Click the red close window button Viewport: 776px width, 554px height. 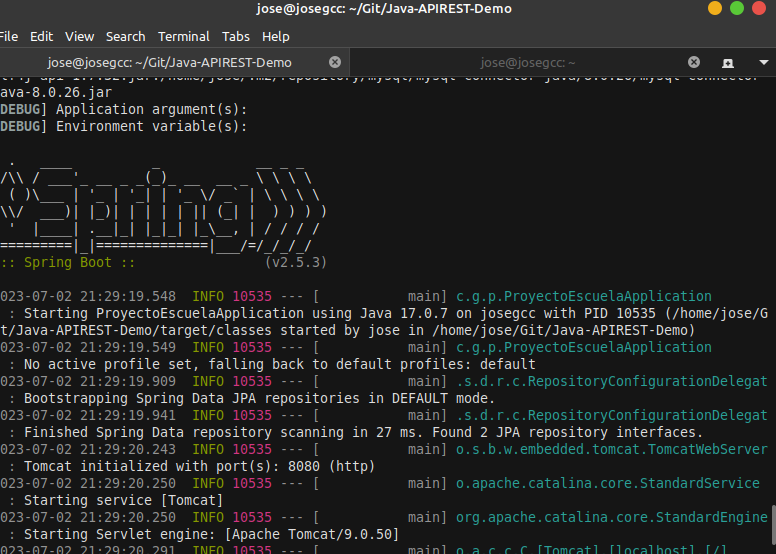pyautogui.click(x=759, y=8)
